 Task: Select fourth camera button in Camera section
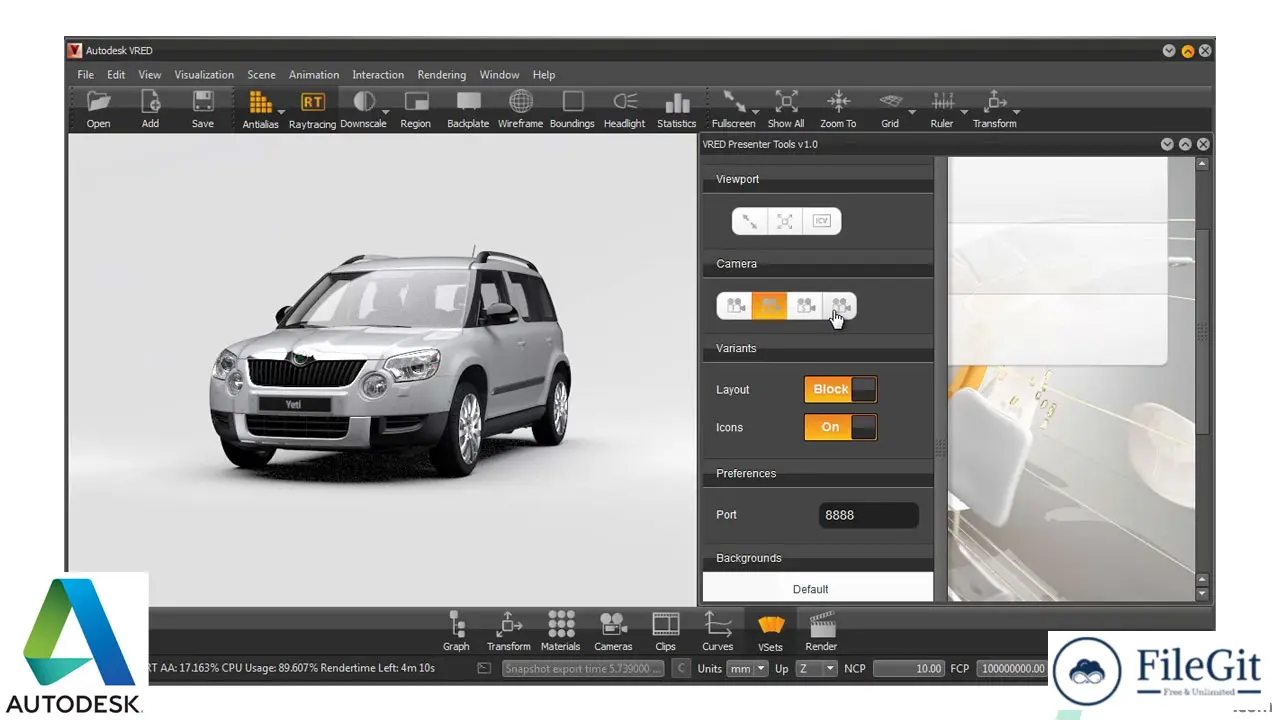pos(840,306)
